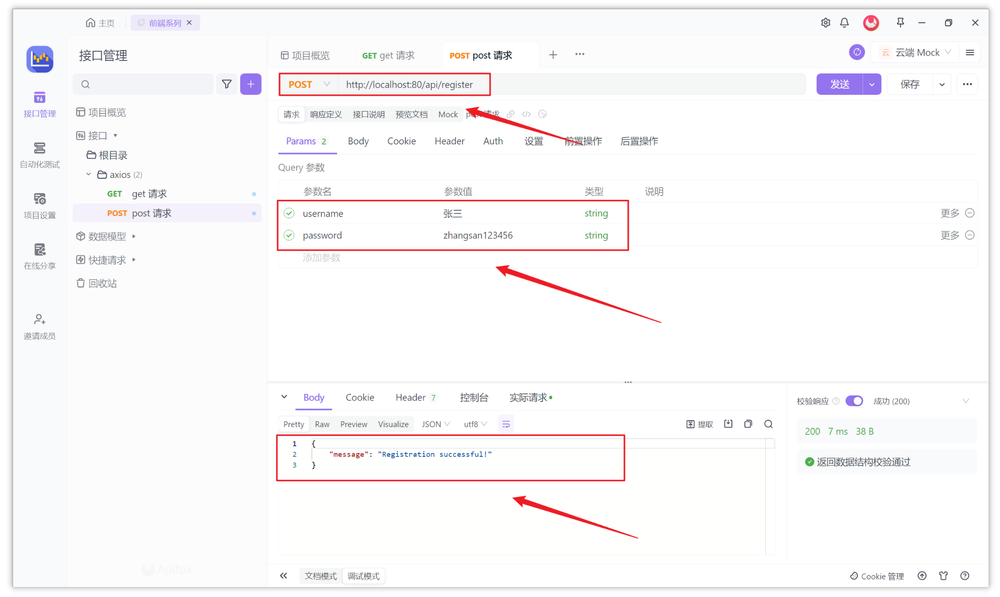Collapse the left panel with the double chevron
The height and width of the screenshot is (597, 1000).
[x=283, y=576]
